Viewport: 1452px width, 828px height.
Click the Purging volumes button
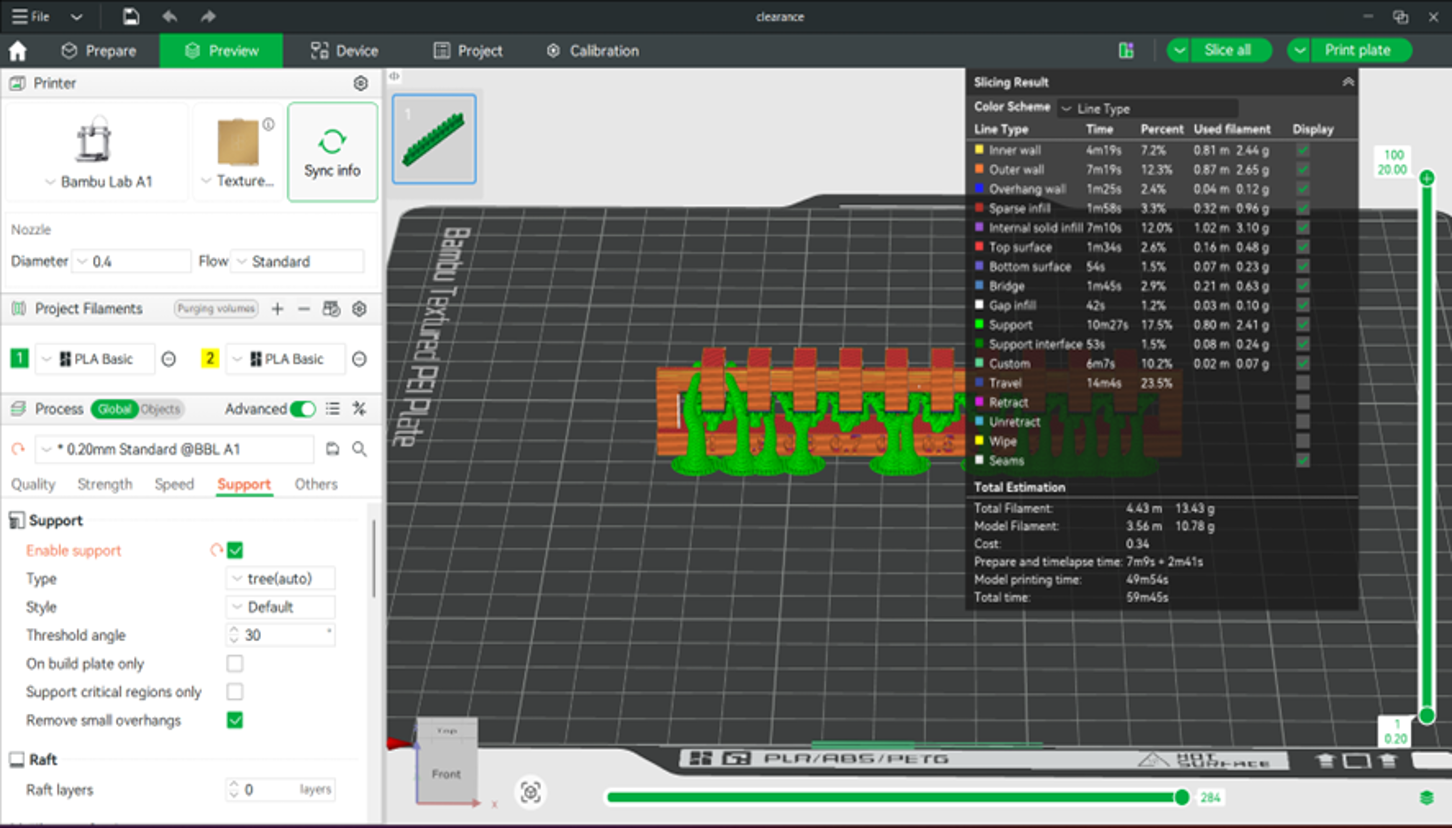pyautogui.click(x=216, y=309)
